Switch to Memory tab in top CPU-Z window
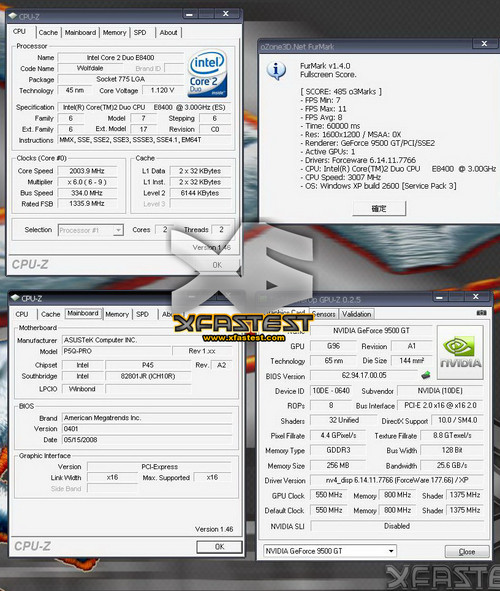This screenshot has width=500, height=591. 115,32
